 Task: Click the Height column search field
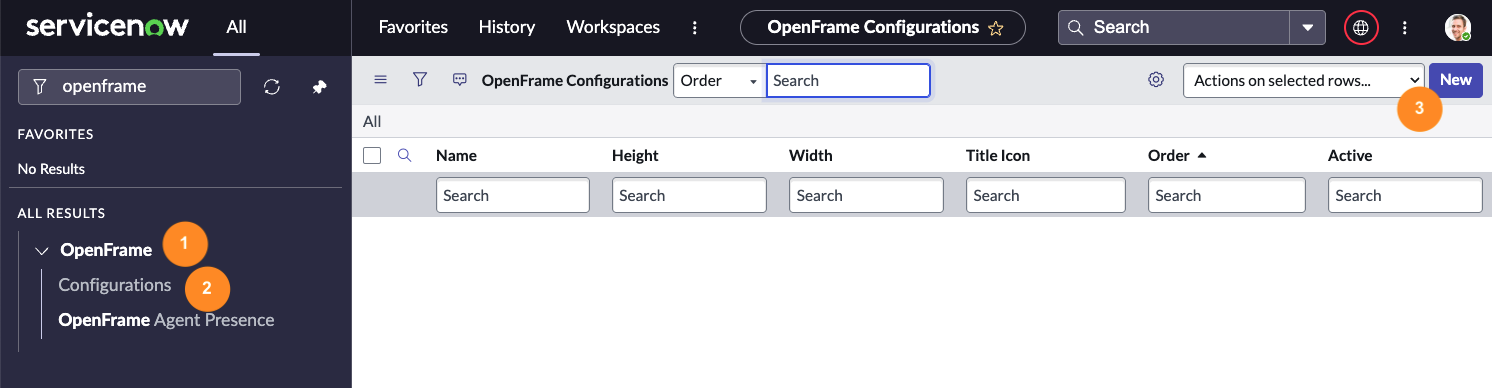(690, 195)
